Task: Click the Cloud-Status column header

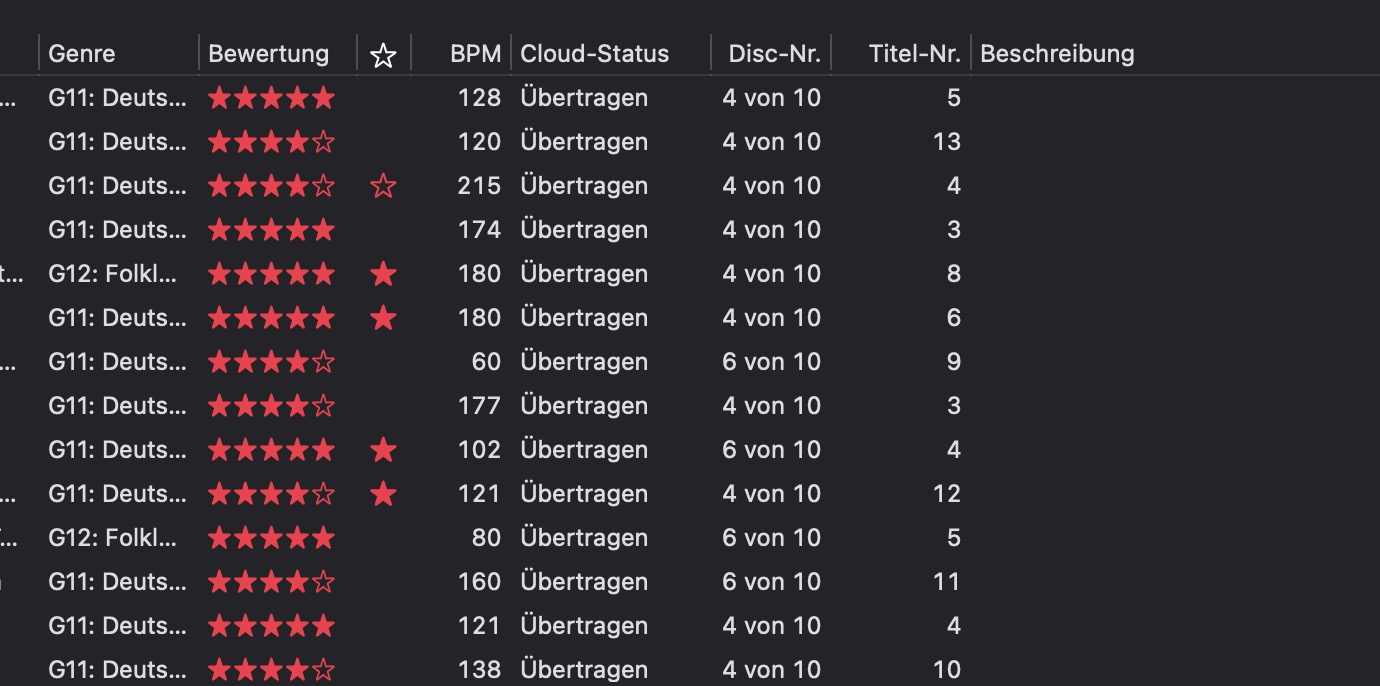Action: pos(594,54)
